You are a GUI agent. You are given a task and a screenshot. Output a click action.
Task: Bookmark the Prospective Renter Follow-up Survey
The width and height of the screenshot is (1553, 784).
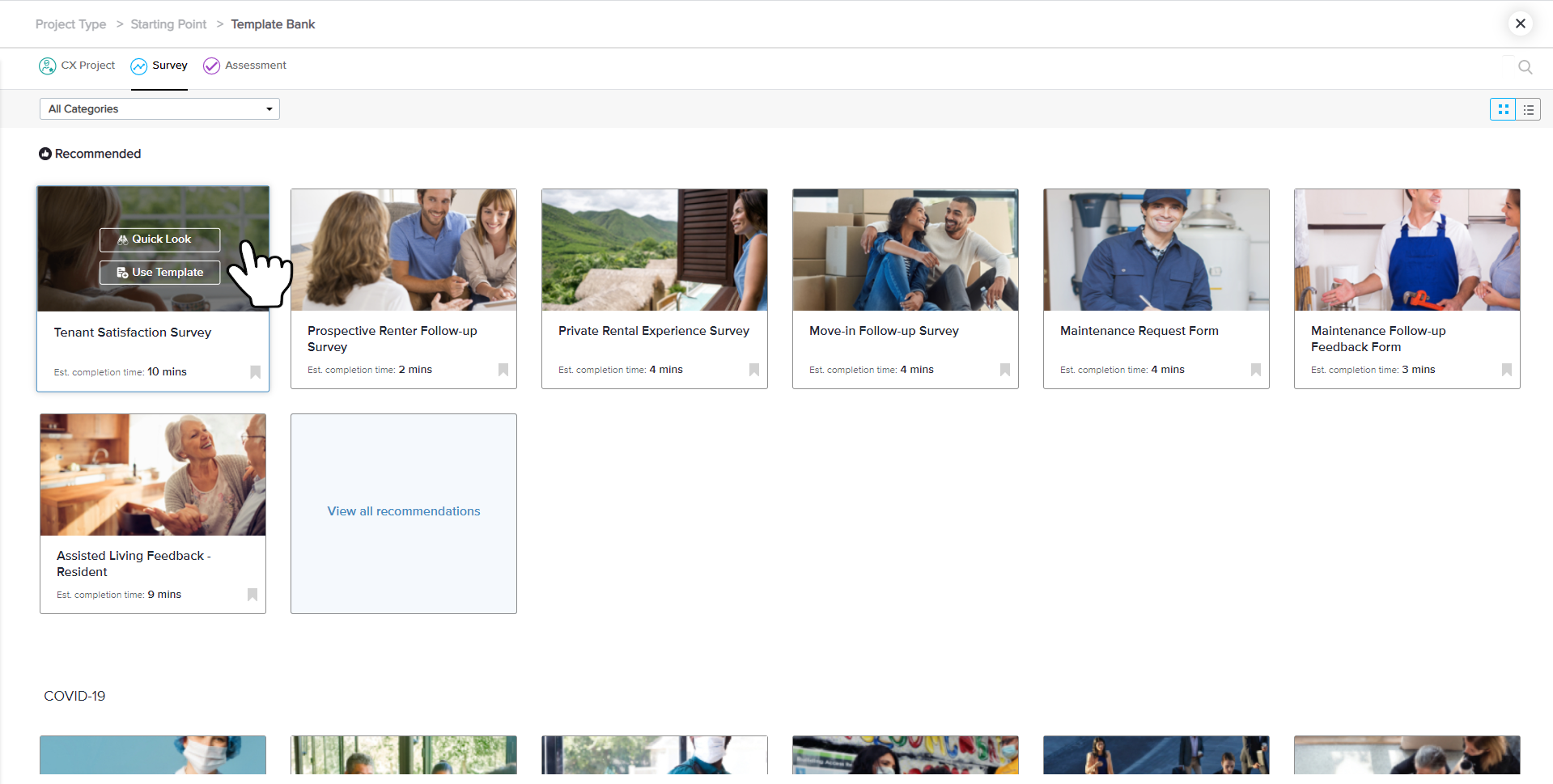[503, 370]
